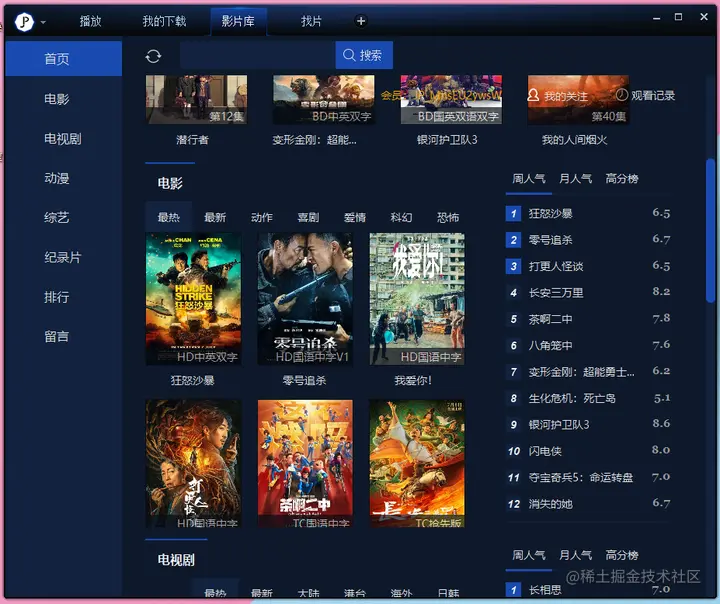
Task: Select the 喜剧 movie filter
Action: click(x=308, y=217)
